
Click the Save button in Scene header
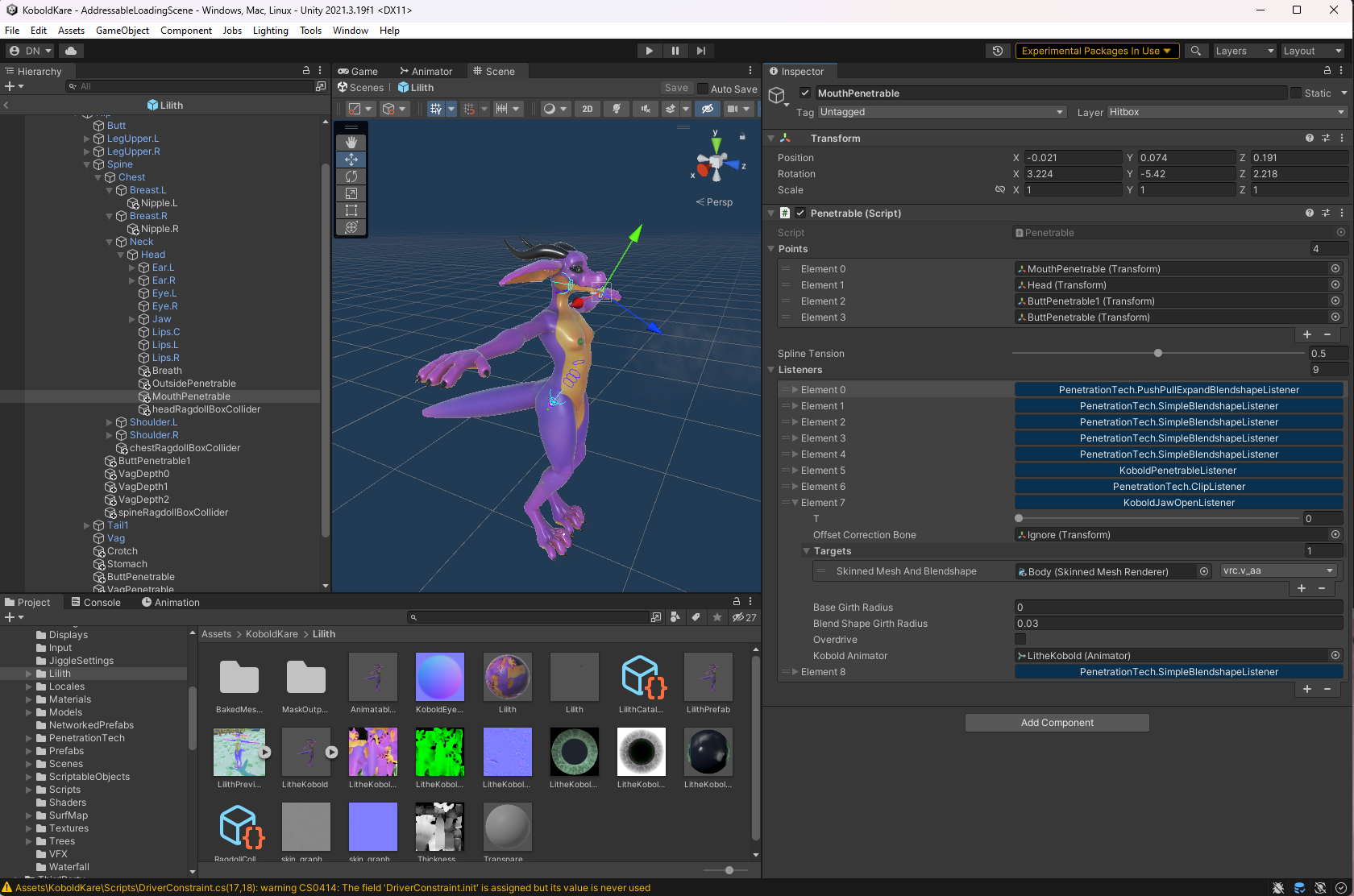pyautogui.click(x=676, y=88)
